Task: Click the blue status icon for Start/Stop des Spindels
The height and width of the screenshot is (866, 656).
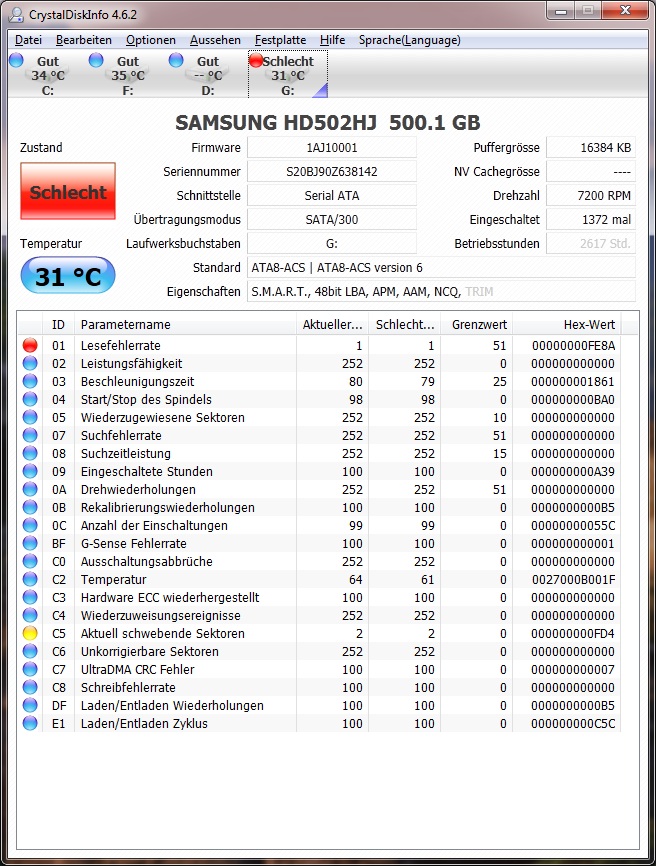Action: pyautogui.click(x=30, y=399)
